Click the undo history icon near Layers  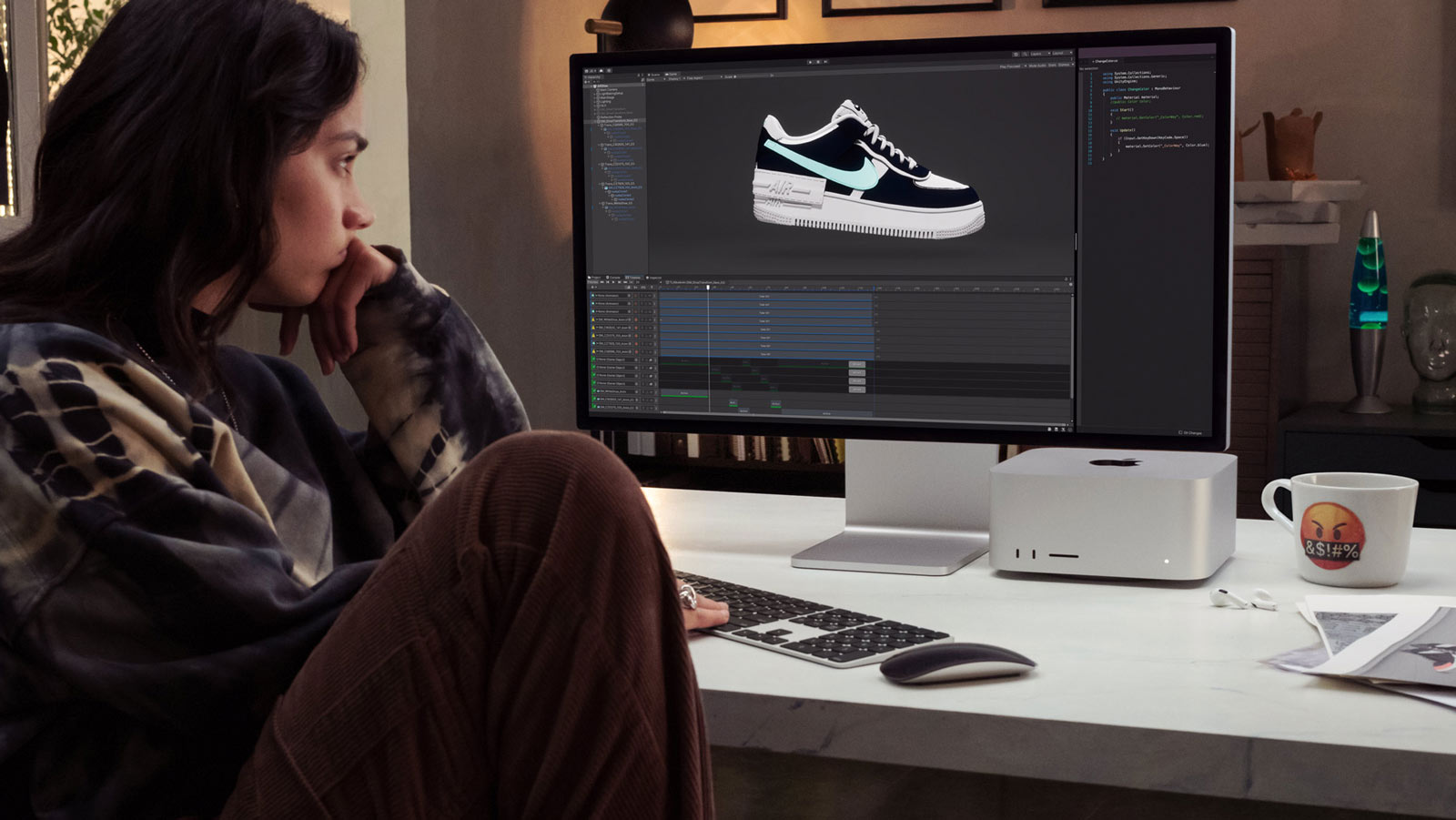1016,54
